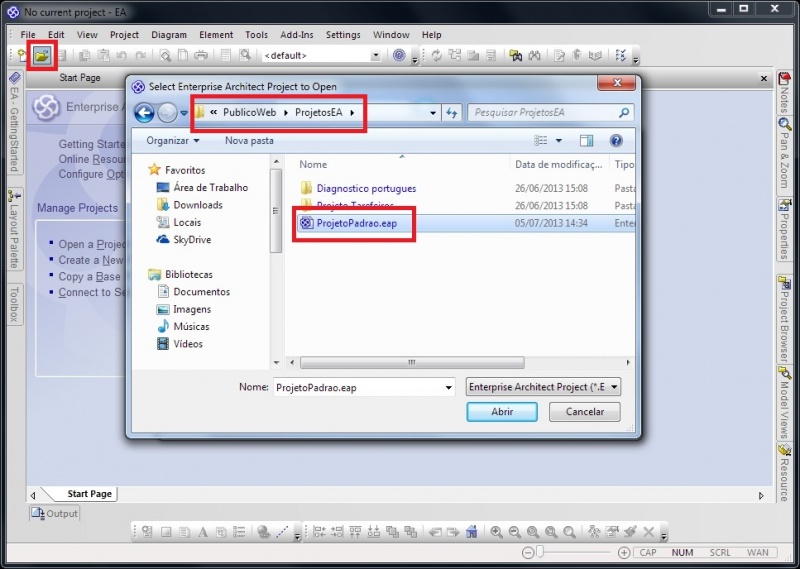
Task: Click the text 'A' tool in bottom toolbar
Action: [x=203, y=532]
